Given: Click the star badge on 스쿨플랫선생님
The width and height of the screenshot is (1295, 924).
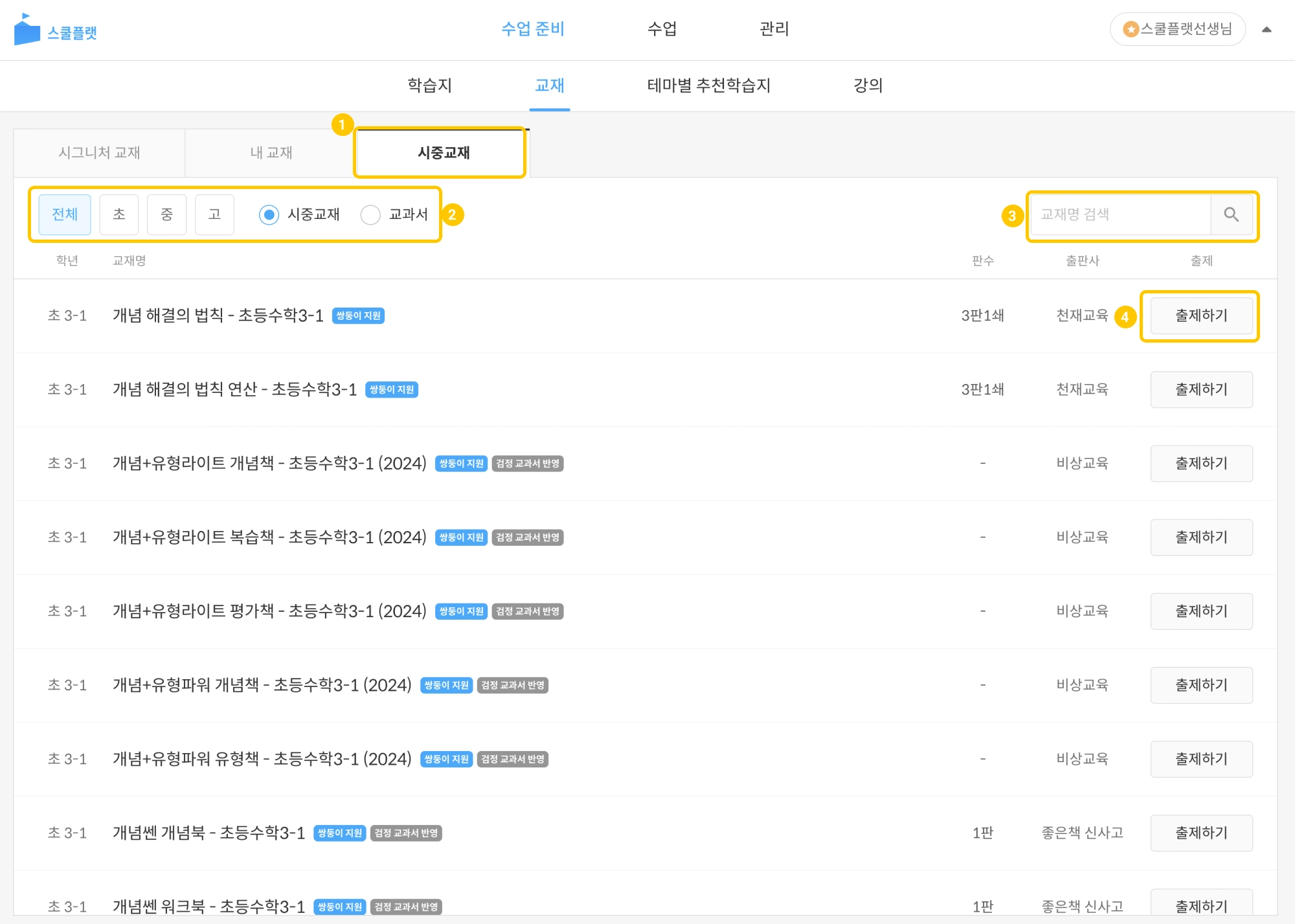Looking at the screenshot, I should [1131, 29].
